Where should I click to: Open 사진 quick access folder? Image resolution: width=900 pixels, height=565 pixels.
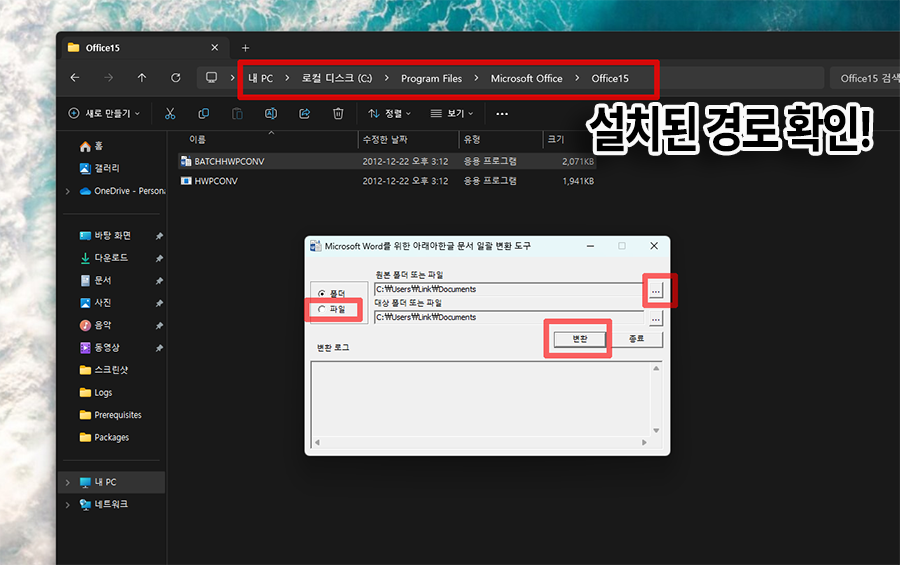pos(96,303)
